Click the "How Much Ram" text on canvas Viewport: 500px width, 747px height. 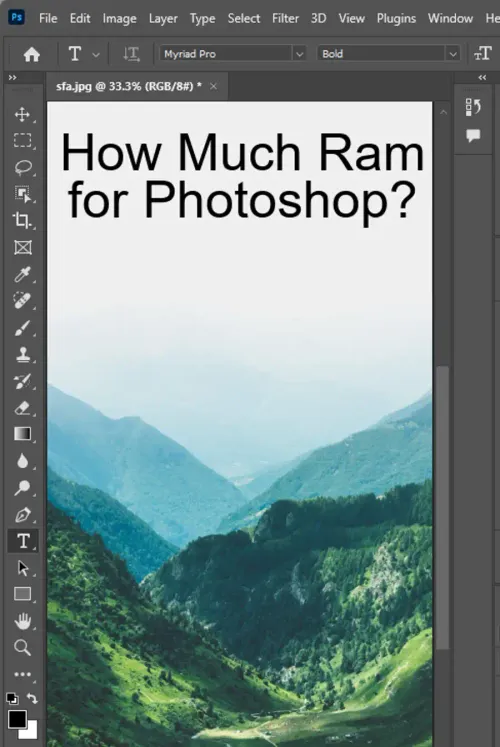pos(242,152)
